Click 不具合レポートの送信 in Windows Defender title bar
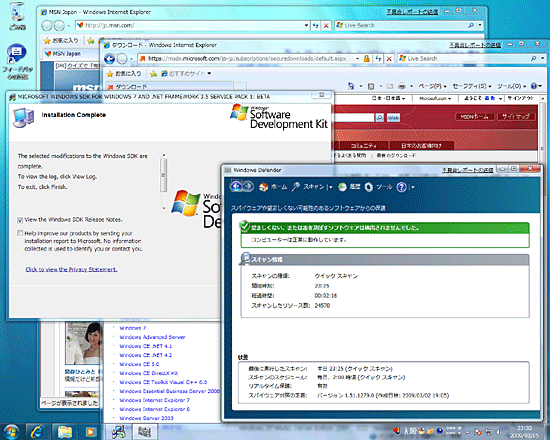550x440 pixels. point(467,170)
